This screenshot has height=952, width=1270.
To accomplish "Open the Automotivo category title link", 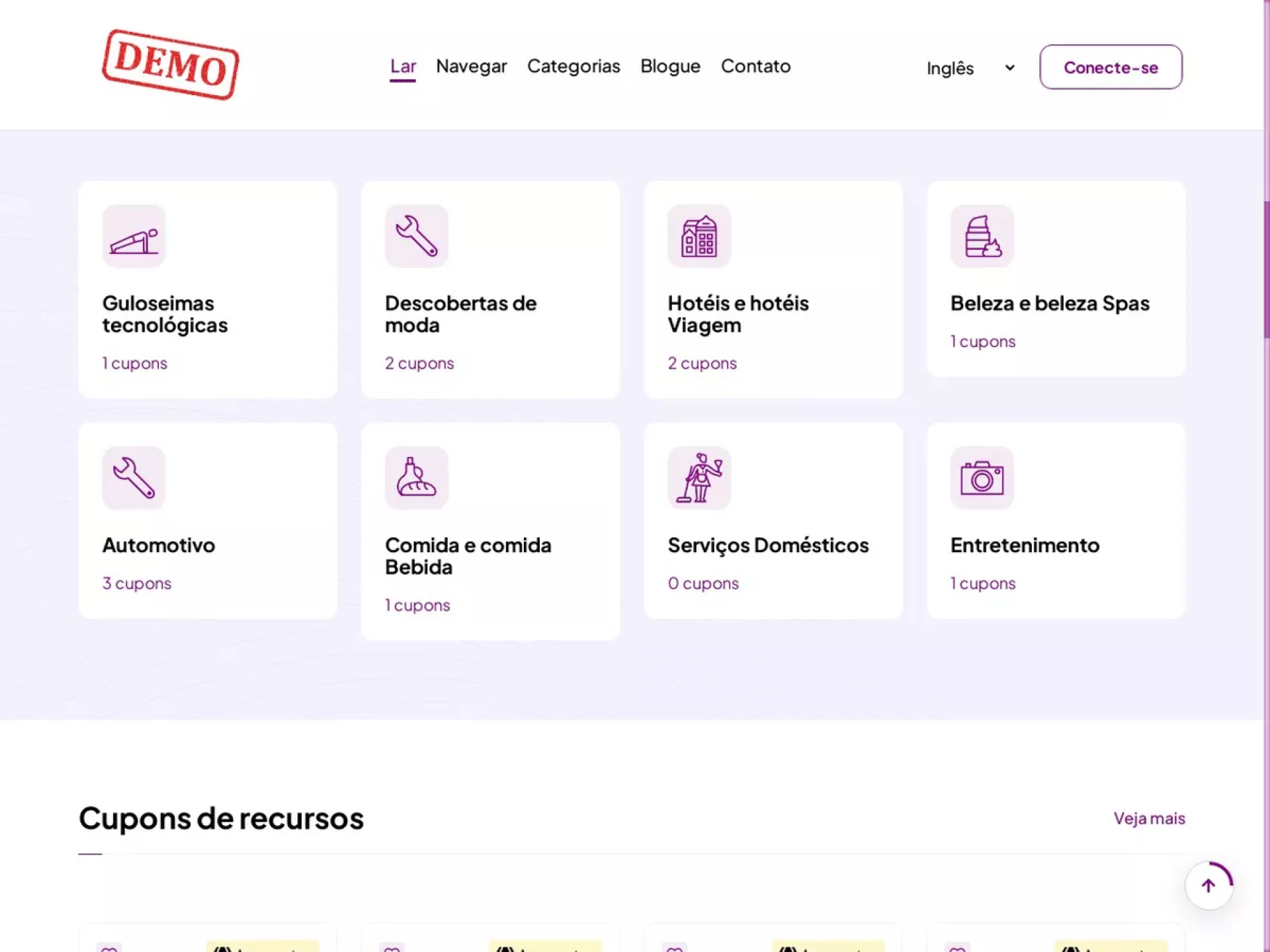I will pos(159,545).
